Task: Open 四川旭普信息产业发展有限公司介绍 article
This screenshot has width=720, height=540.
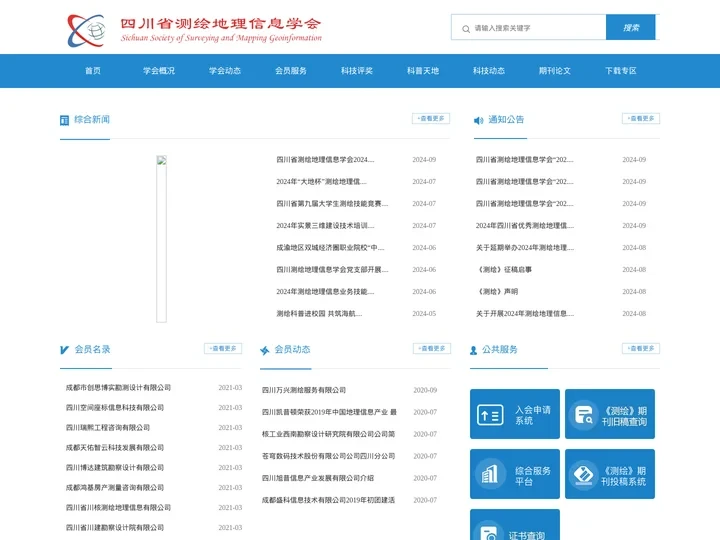Action: point(318,478)
